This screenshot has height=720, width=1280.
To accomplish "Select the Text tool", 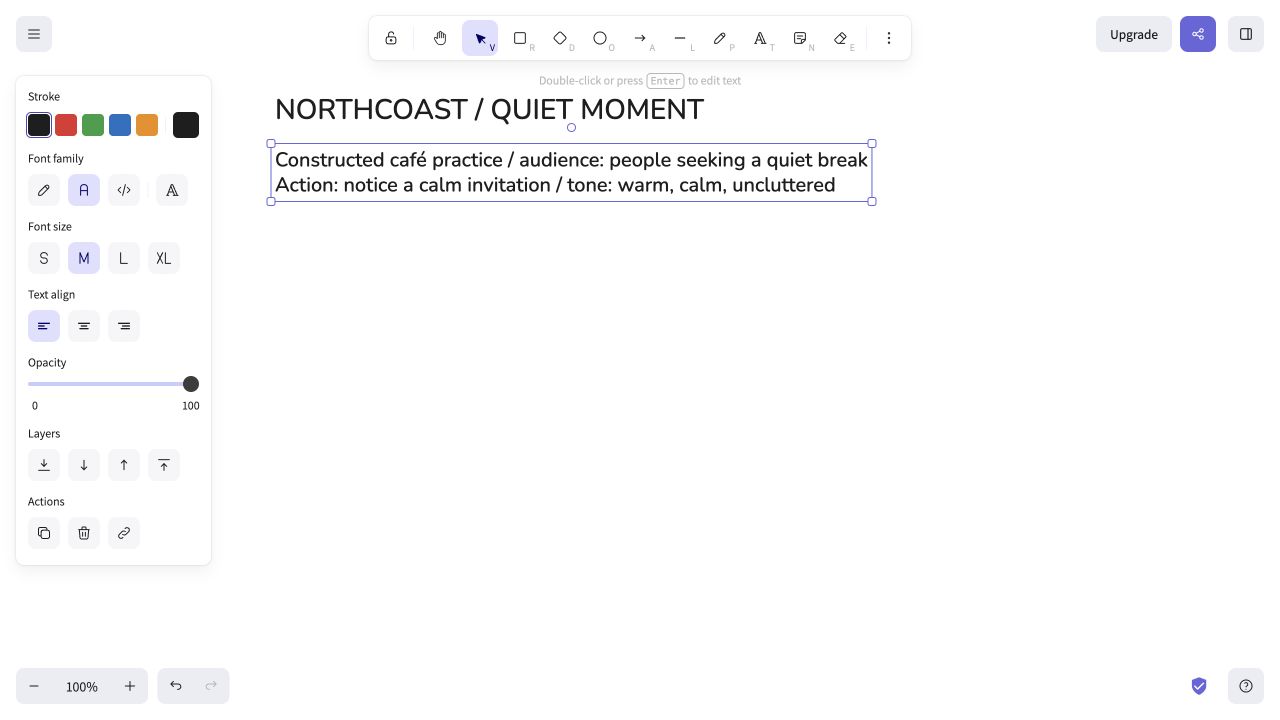I will [760, 38].
